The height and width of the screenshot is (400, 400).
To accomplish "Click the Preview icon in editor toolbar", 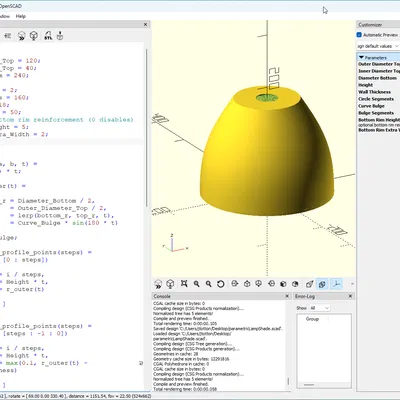I will (22, 36).
